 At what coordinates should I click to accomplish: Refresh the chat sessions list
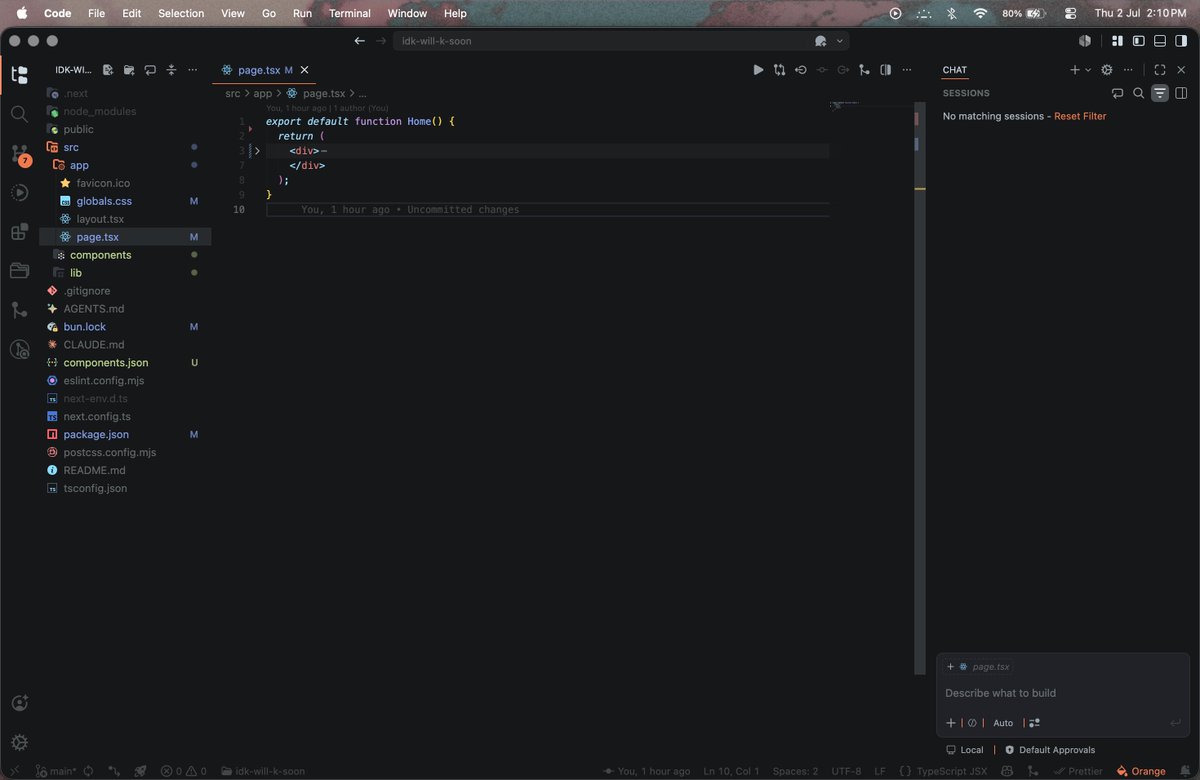click(1117, 93)
